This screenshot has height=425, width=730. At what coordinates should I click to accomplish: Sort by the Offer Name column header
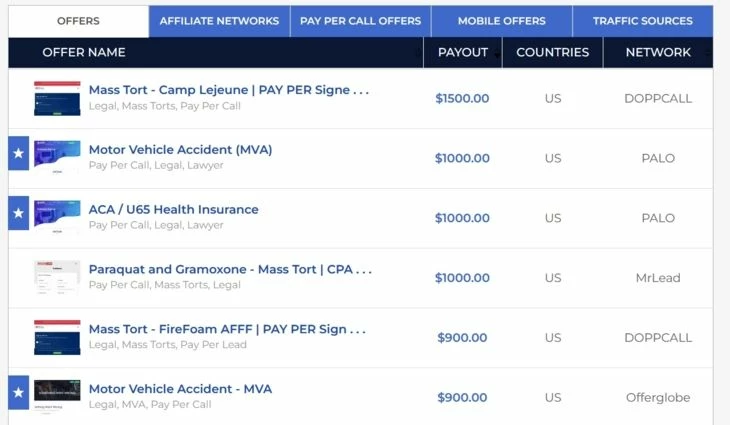84,52
